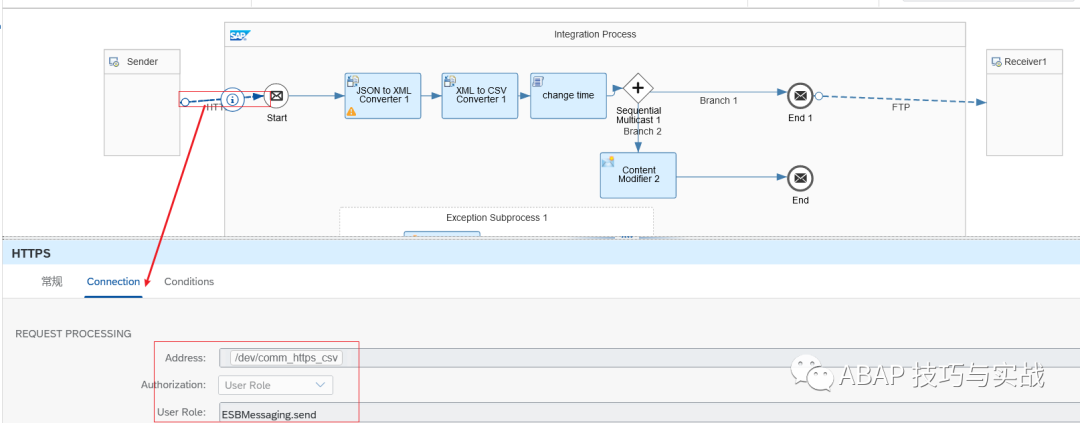Select the Sequential Multicast gateway icon
1080x423 pixels.
click(x=637, y=88)
